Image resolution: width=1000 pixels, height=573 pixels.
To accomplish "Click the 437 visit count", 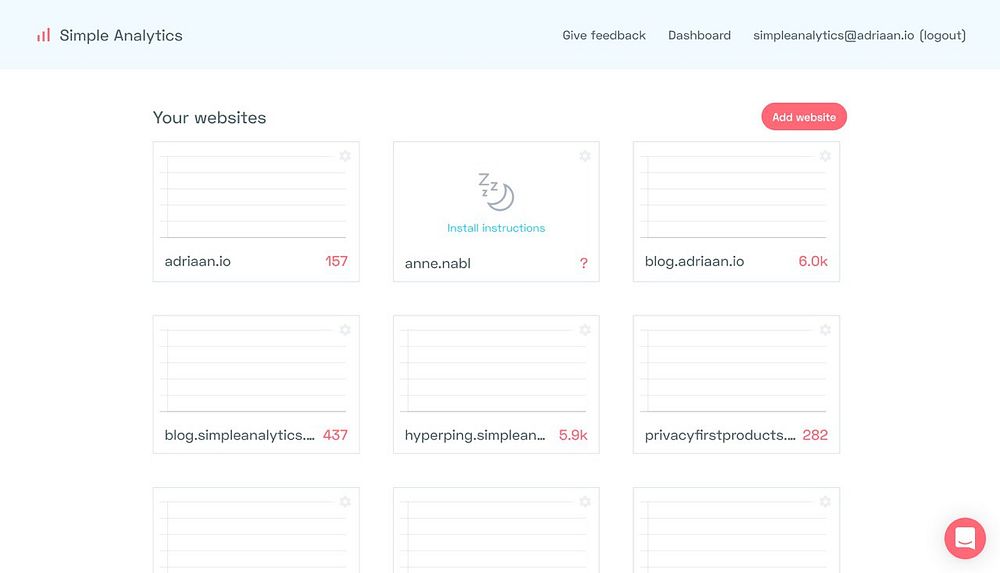I will point(335,435).
